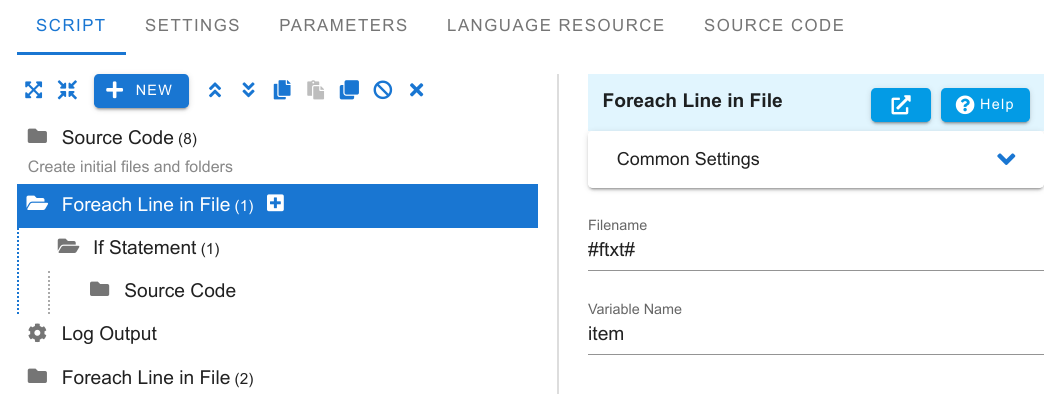Duplicate the selected item
Viewport: 1061px width, 394px height.
[x=349, y=90]
